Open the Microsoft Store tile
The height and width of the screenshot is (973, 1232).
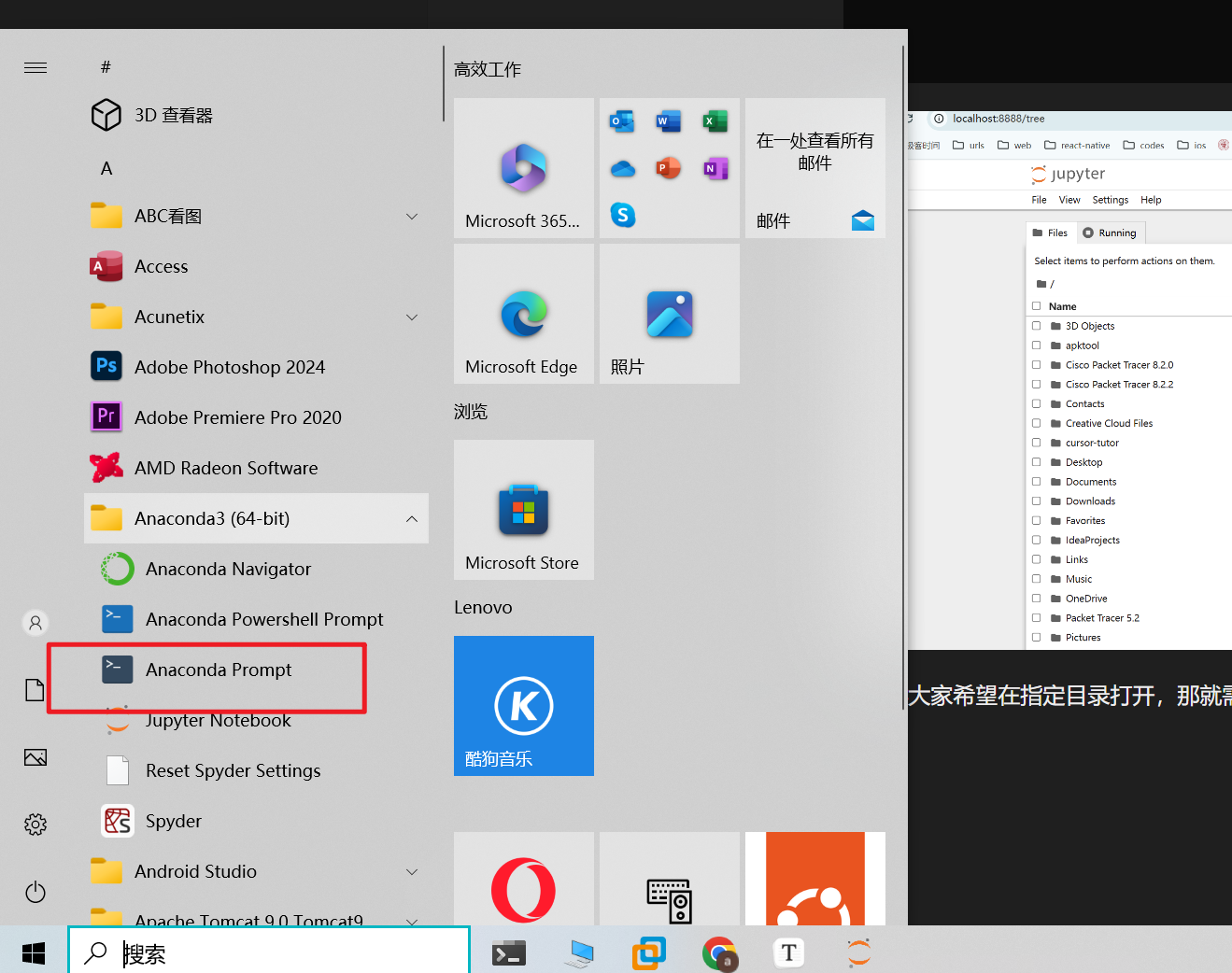tap(524, 510)
